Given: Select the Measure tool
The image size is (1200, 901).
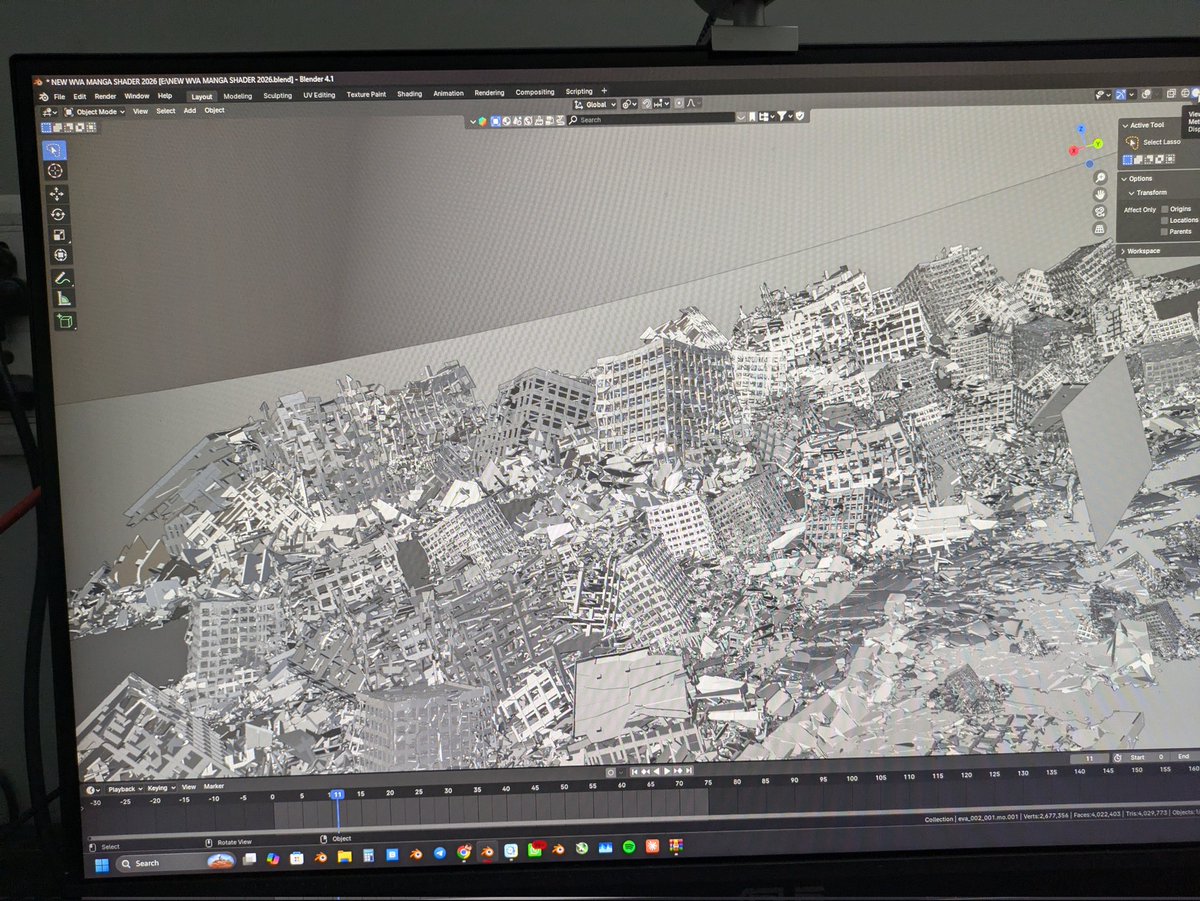Looking at the screenshot, I should (63, 298).
